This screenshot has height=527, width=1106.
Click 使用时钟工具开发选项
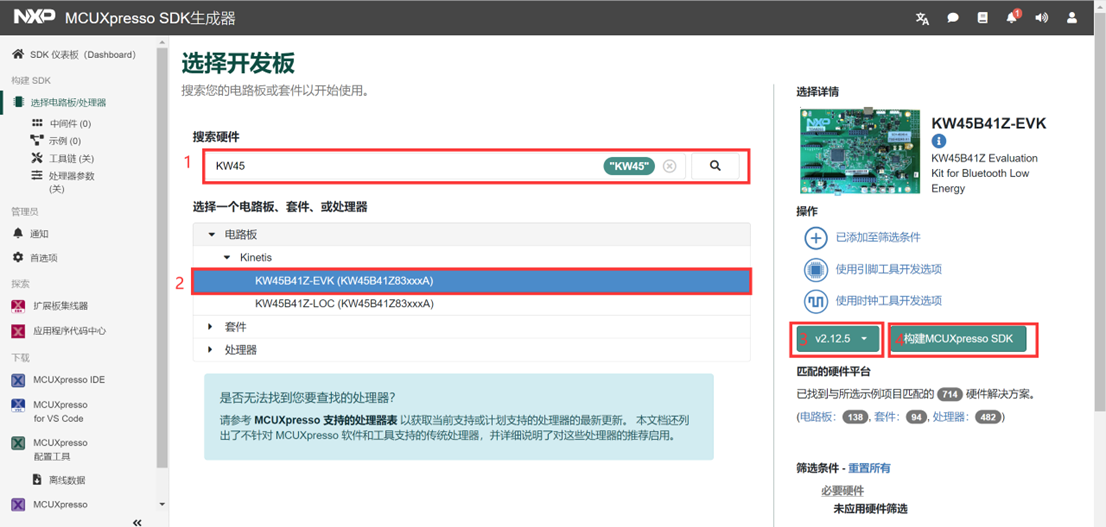click(x=889, y=301)
